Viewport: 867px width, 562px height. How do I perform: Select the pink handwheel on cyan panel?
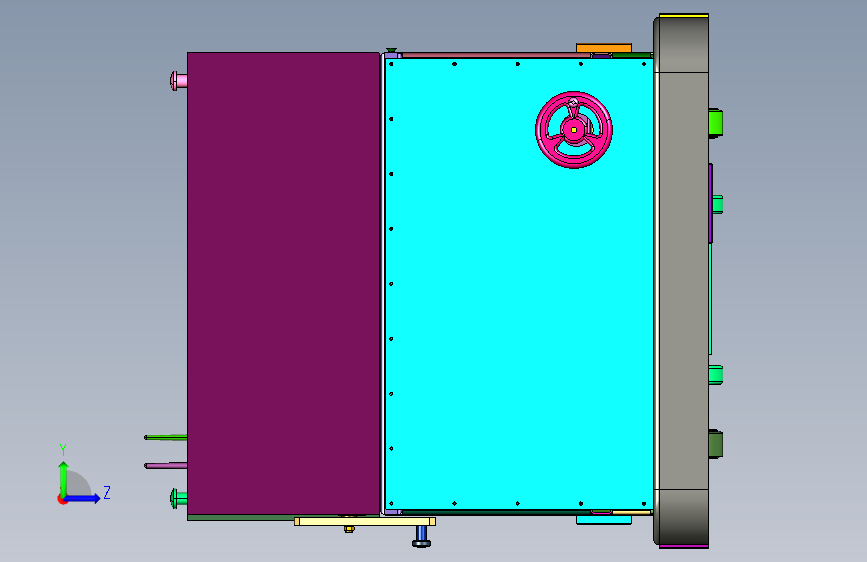click(574, 130)
